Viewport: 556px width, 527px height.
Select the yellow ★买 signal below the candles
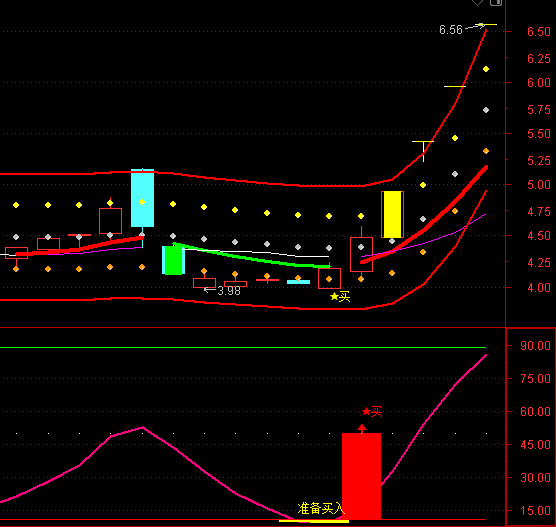[340, 296]
